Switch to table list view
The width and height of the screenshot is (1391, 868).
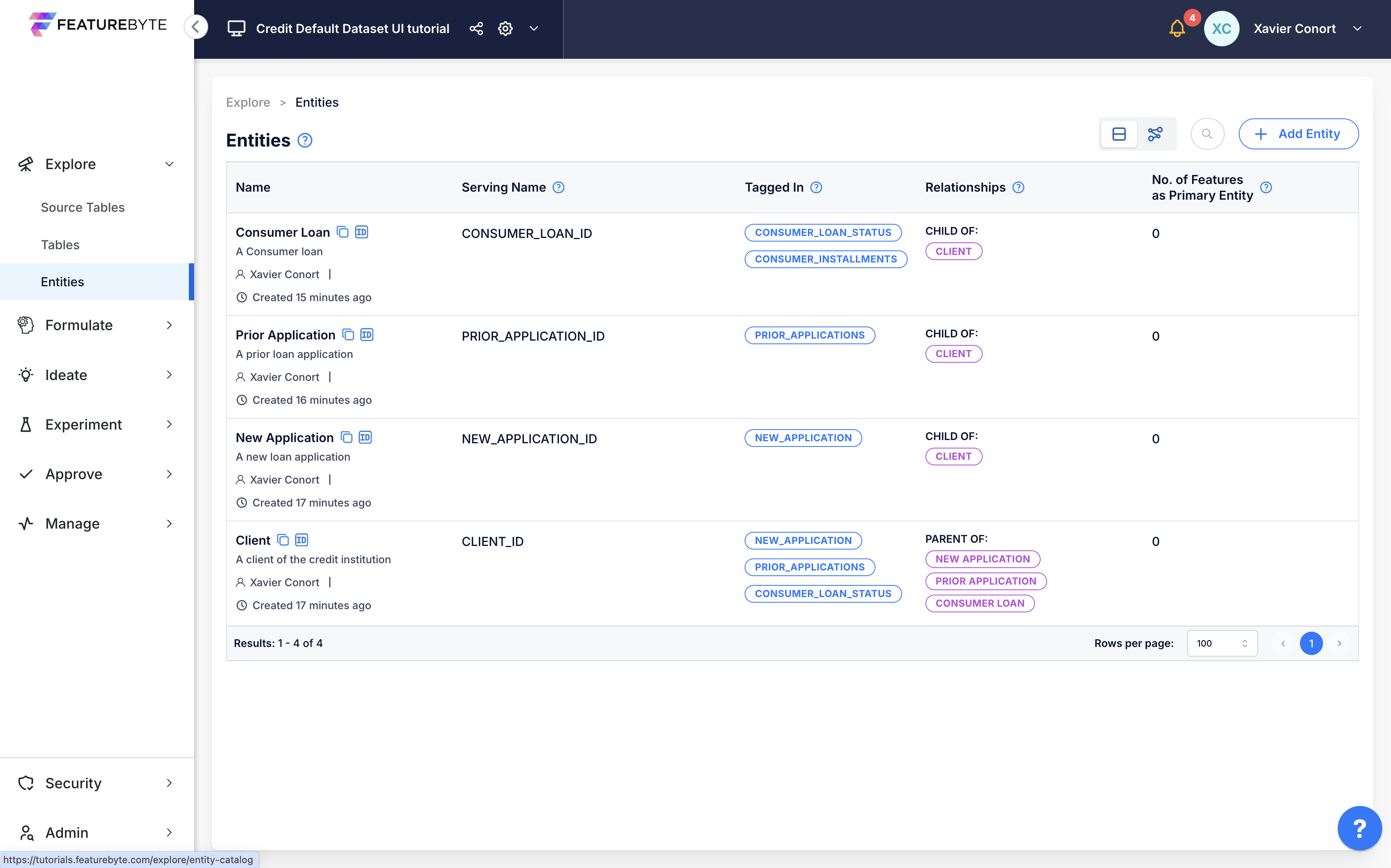tap(1119, 134)
